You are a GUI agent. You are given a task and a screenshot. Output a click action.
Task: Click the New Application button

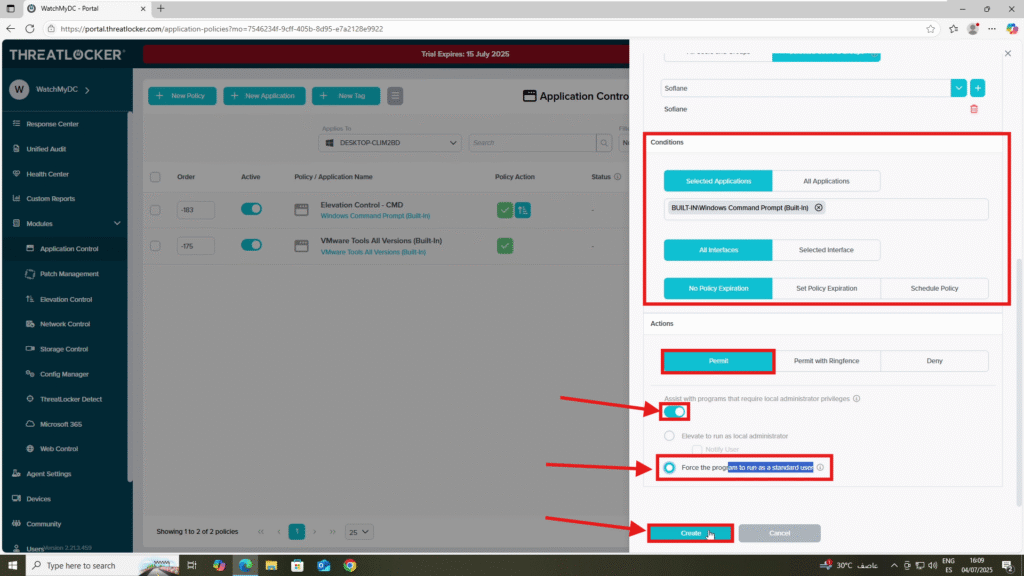264,96
